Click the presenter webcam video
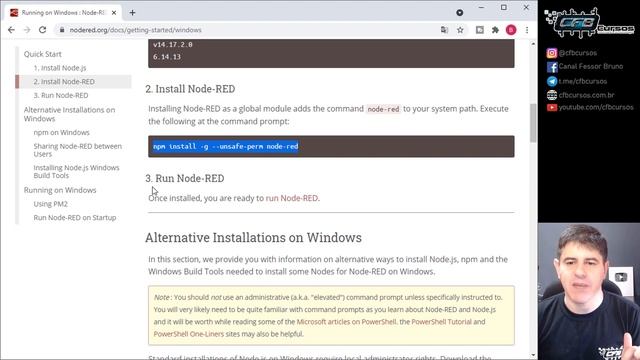The image size is (640, 360). [x=589, y=291]
